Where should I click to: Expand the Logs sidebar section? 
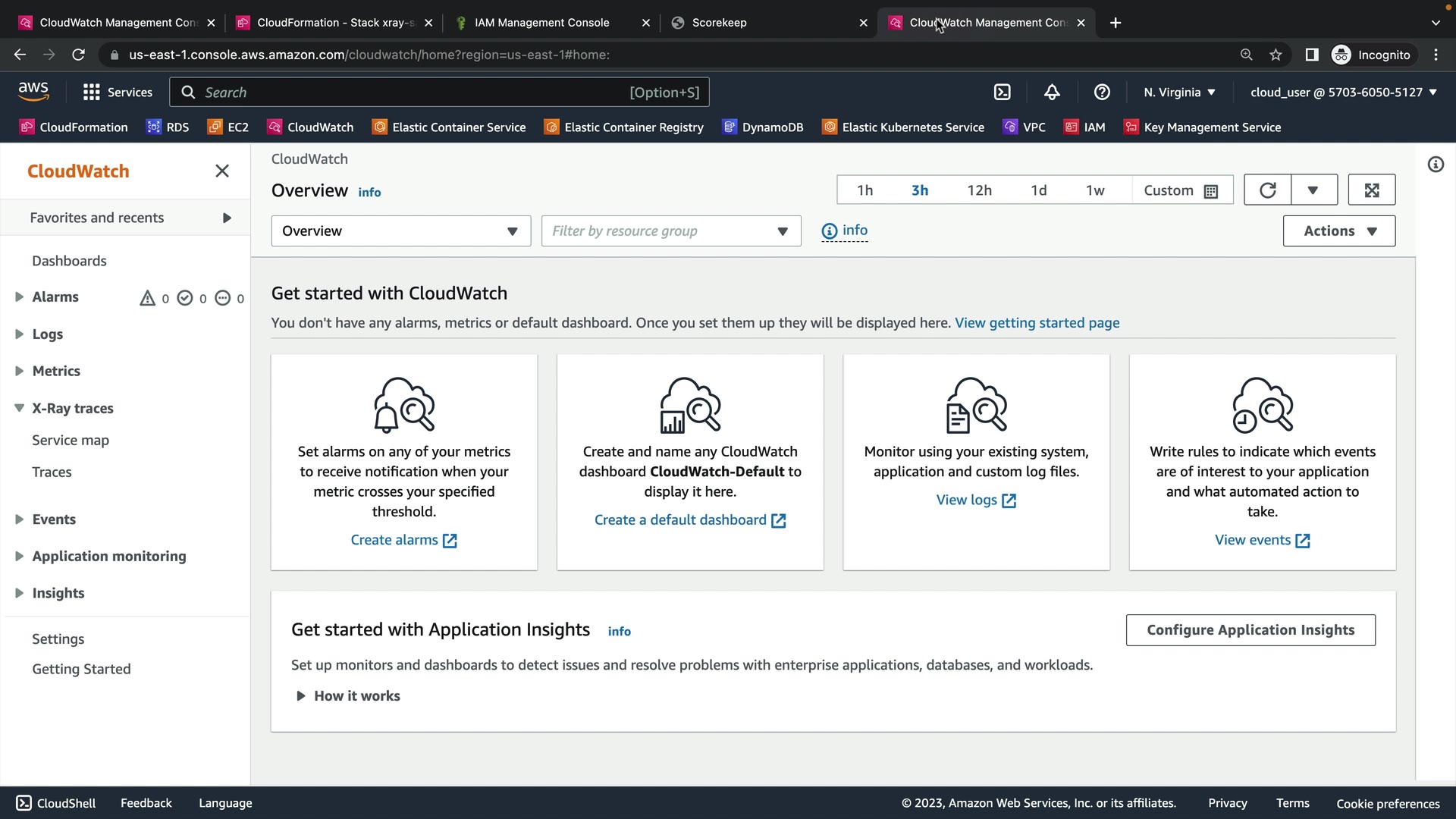click(x=47, y=334)
